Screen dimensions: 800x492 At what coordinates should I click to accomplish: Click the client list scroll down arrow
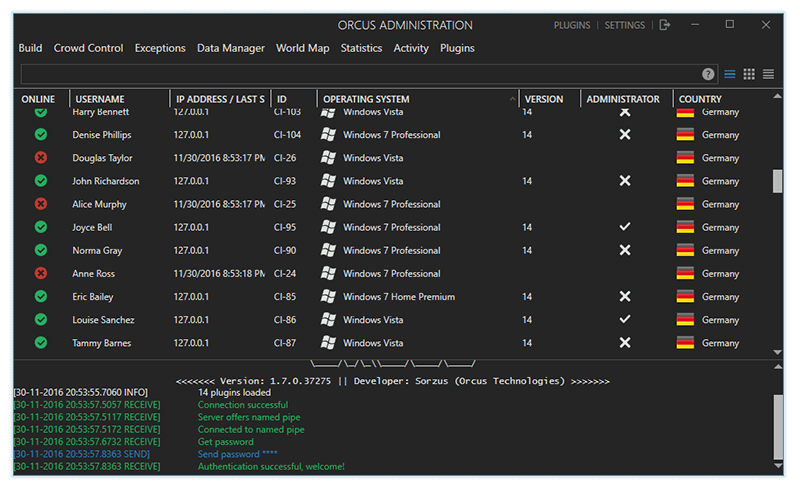(778, 352)
